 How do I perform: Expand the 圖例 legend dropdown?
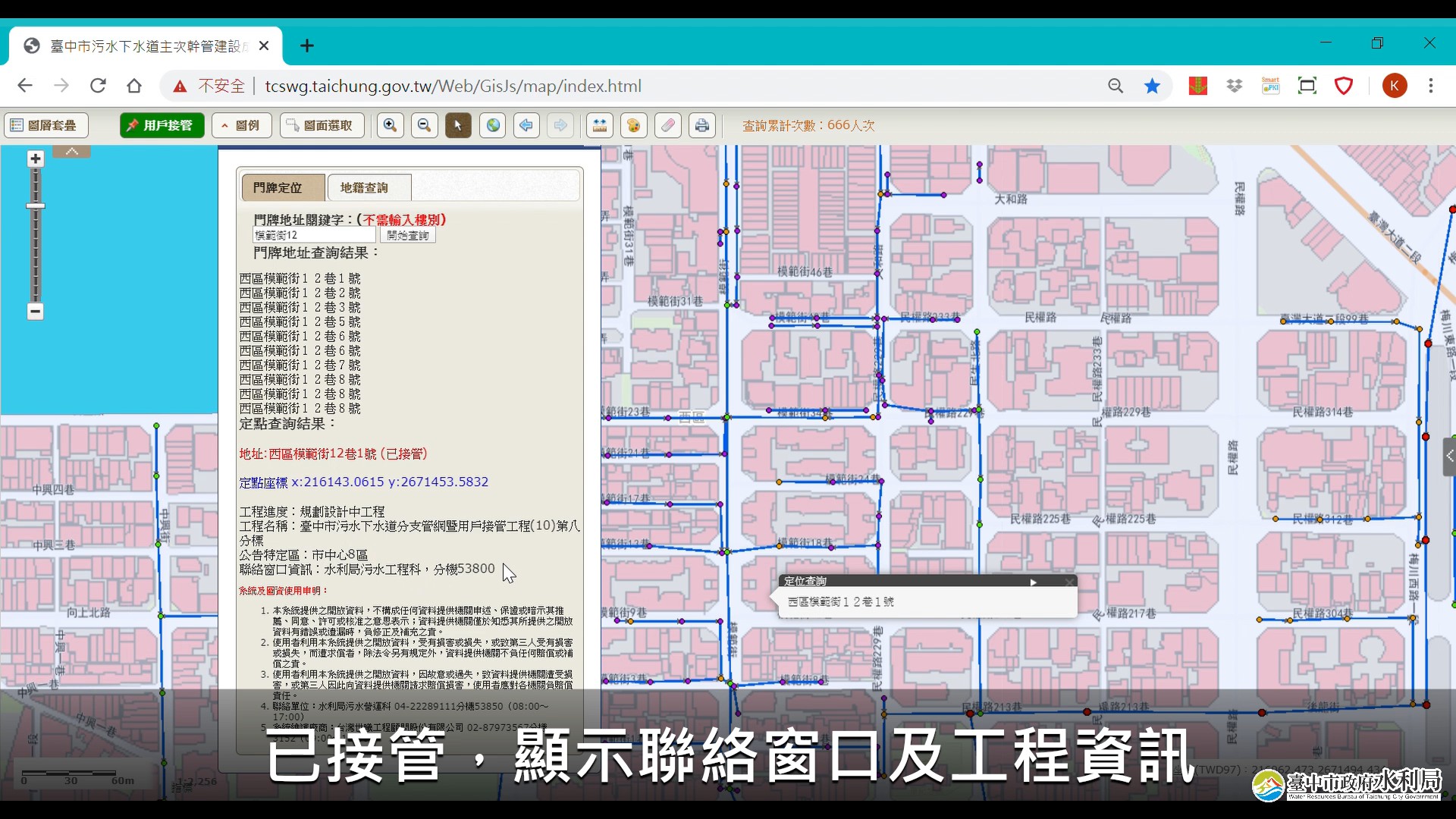coord(242,125)
